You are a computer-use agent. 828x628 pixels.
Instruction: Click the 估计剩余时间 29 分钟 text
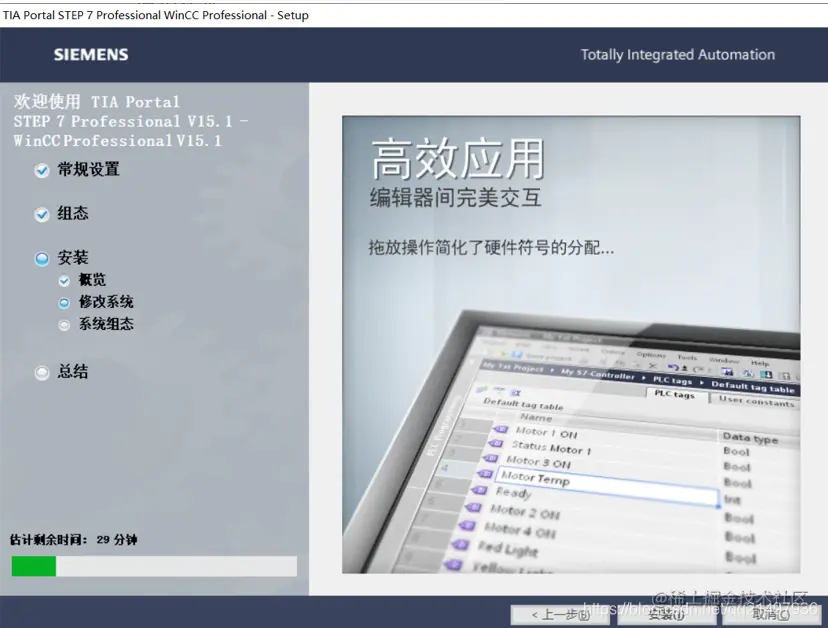point(73,540)
